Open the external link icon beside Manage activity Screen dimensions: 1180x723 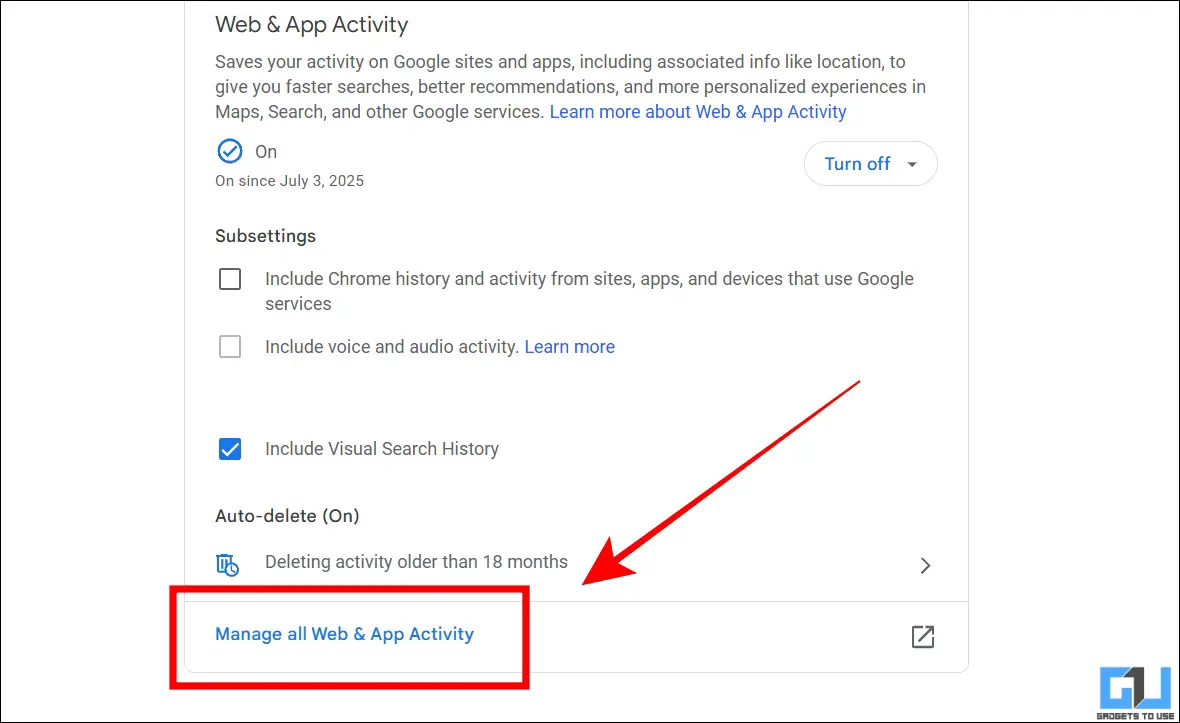click(923, 636)
